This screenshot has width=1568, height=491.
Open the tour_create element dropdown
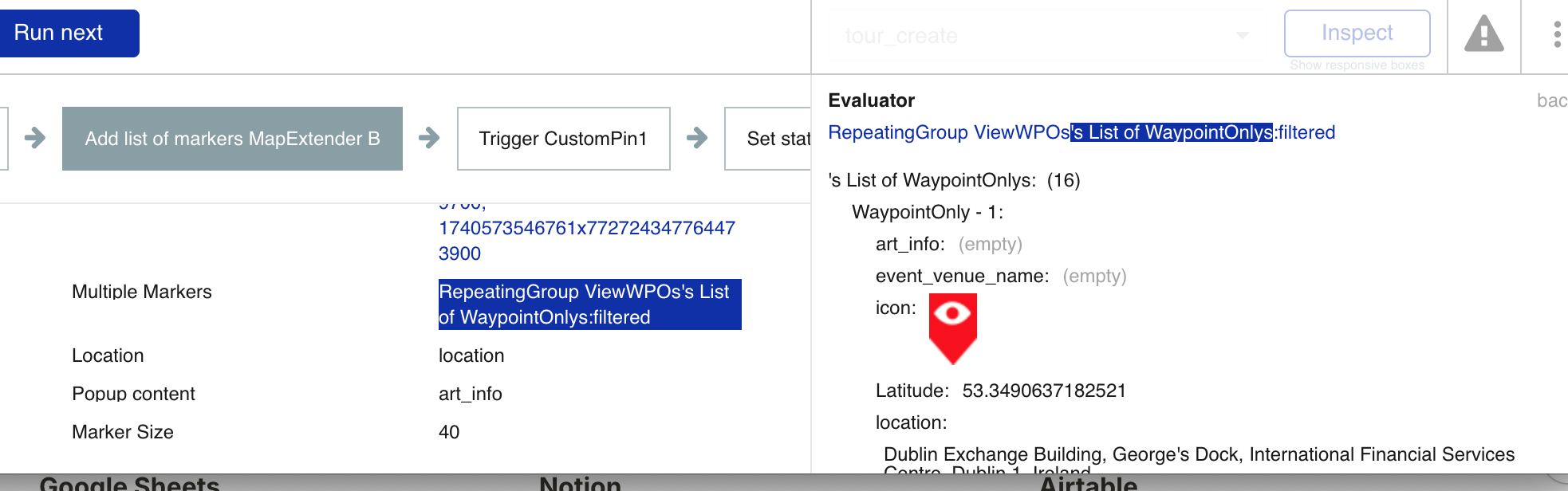pos(1046,36)
